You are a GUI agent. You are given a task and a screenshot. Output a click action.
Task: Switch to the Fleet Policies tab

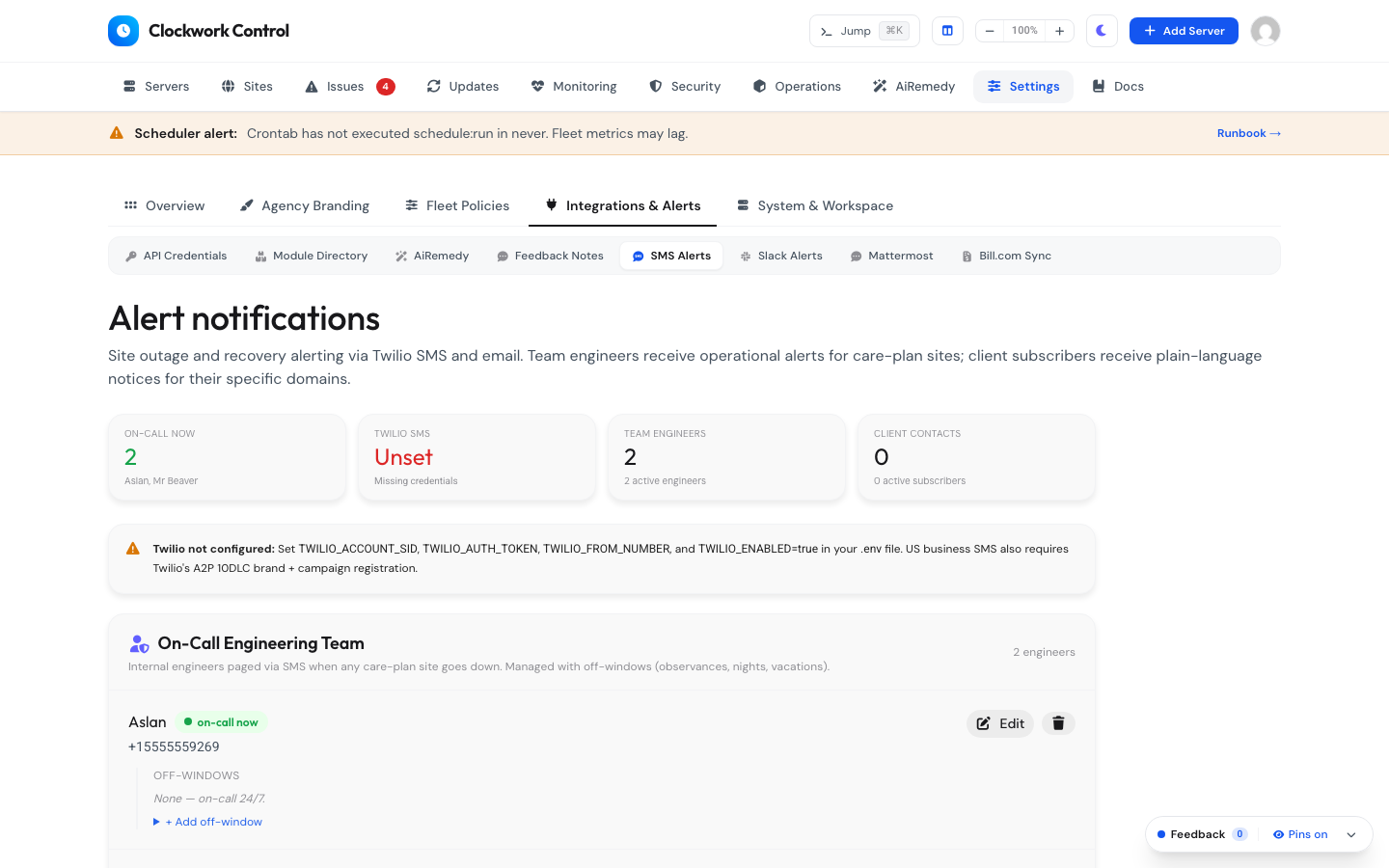click(x=457, y=205)
